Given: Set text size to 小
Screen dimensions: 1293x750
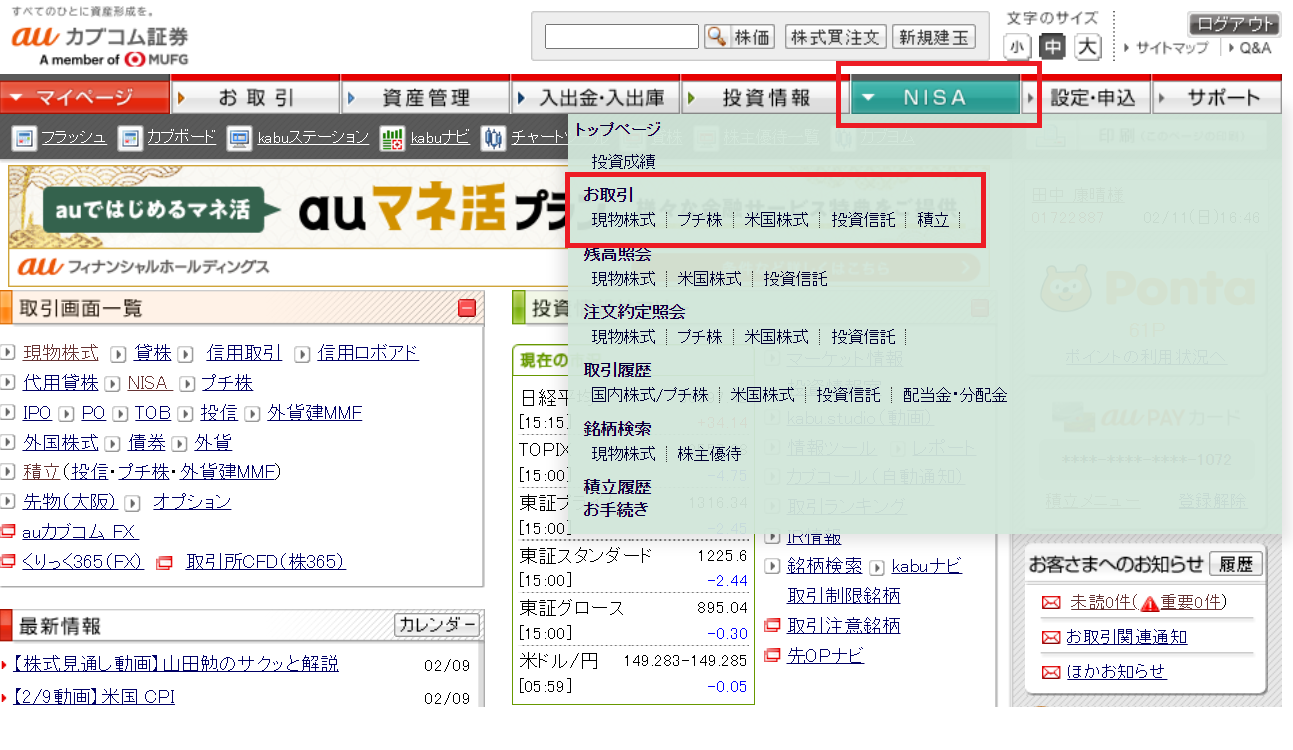Looking at the screenshot, I should click(1017, 47).
